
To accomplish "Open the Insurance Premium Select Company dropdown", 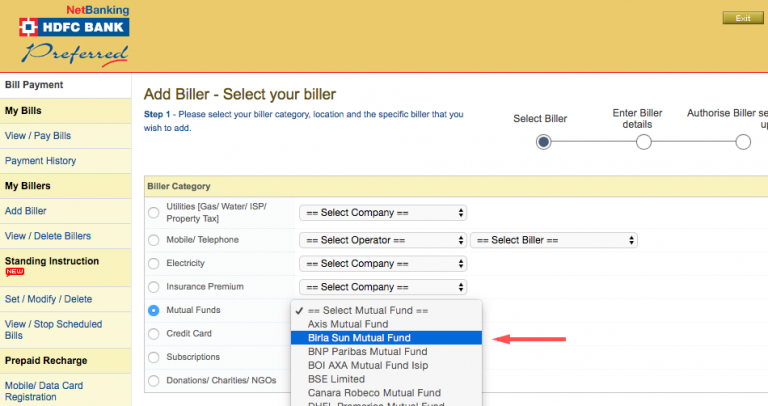I will [x=383, y=287].
